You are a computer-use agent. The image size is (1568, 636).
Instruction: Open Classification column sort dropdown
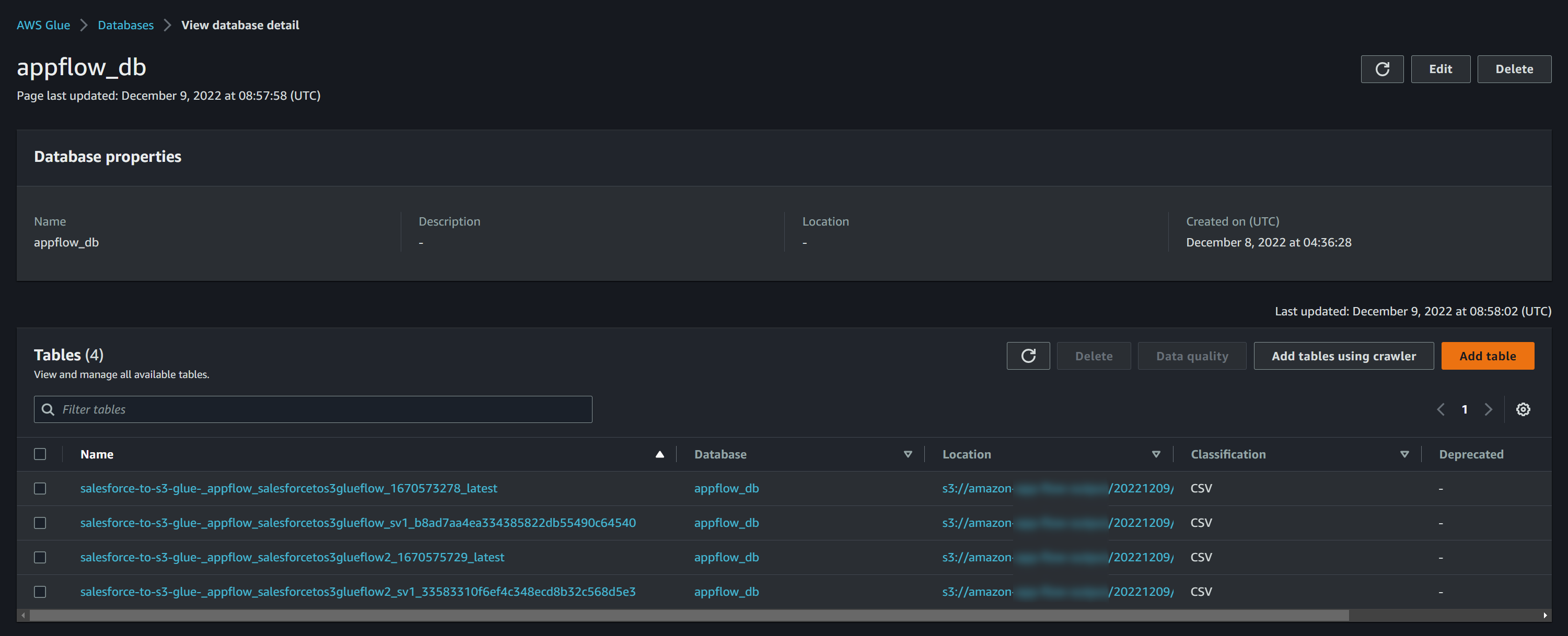1404,454
